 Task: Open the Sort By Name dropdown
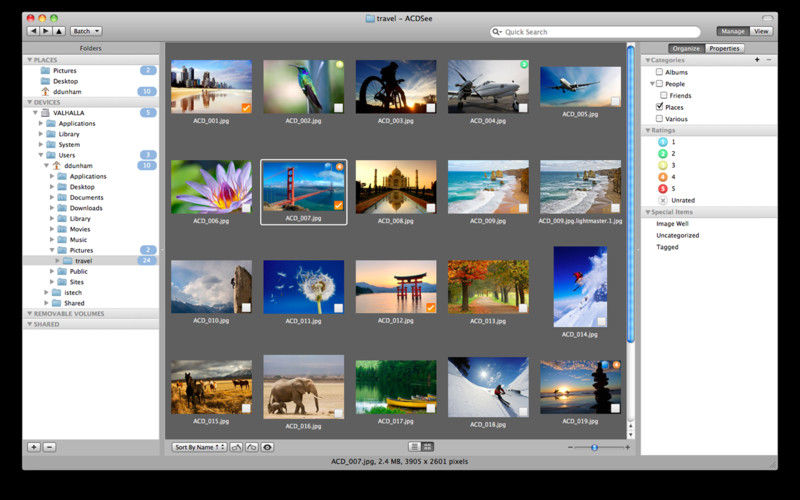[x=199, y=447]
